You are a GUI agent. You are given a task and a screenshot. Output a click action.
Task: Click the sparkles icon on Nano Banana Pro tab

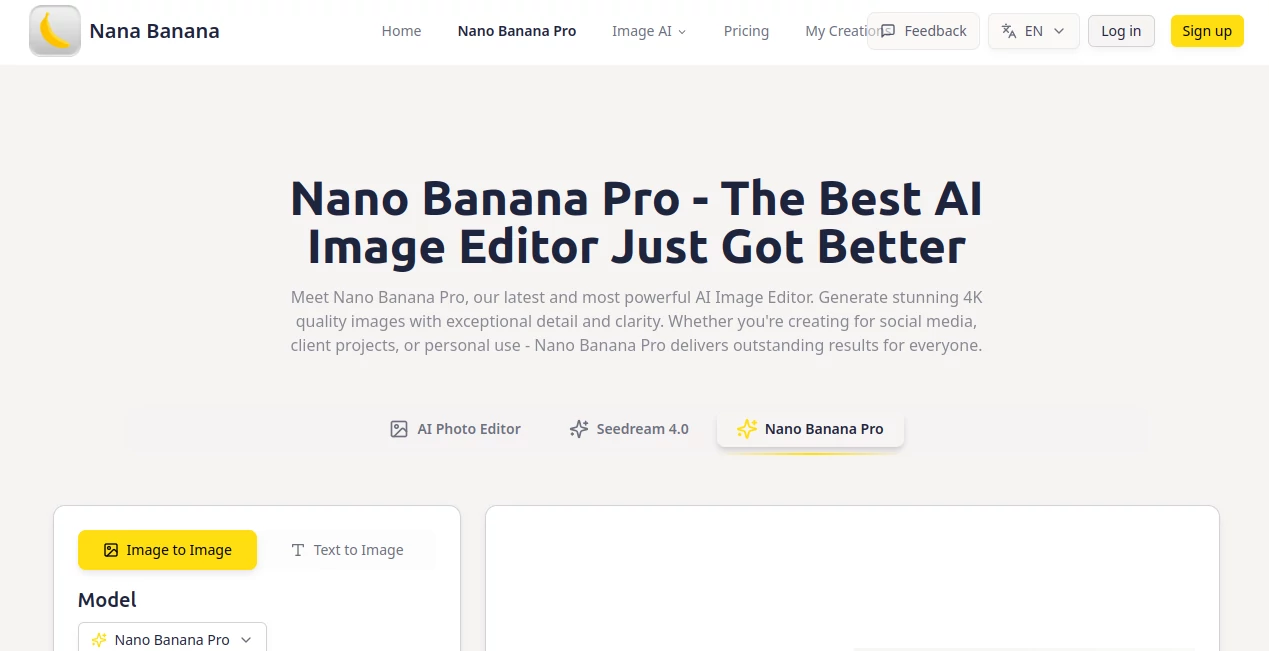(x=746, y=428)
